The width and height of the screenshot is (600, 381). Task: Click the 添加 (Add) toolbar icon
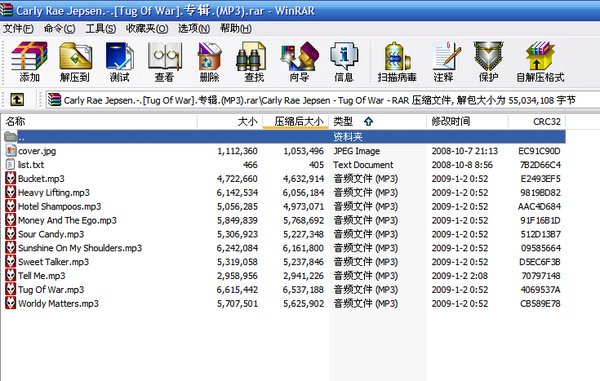click(29, 56)
